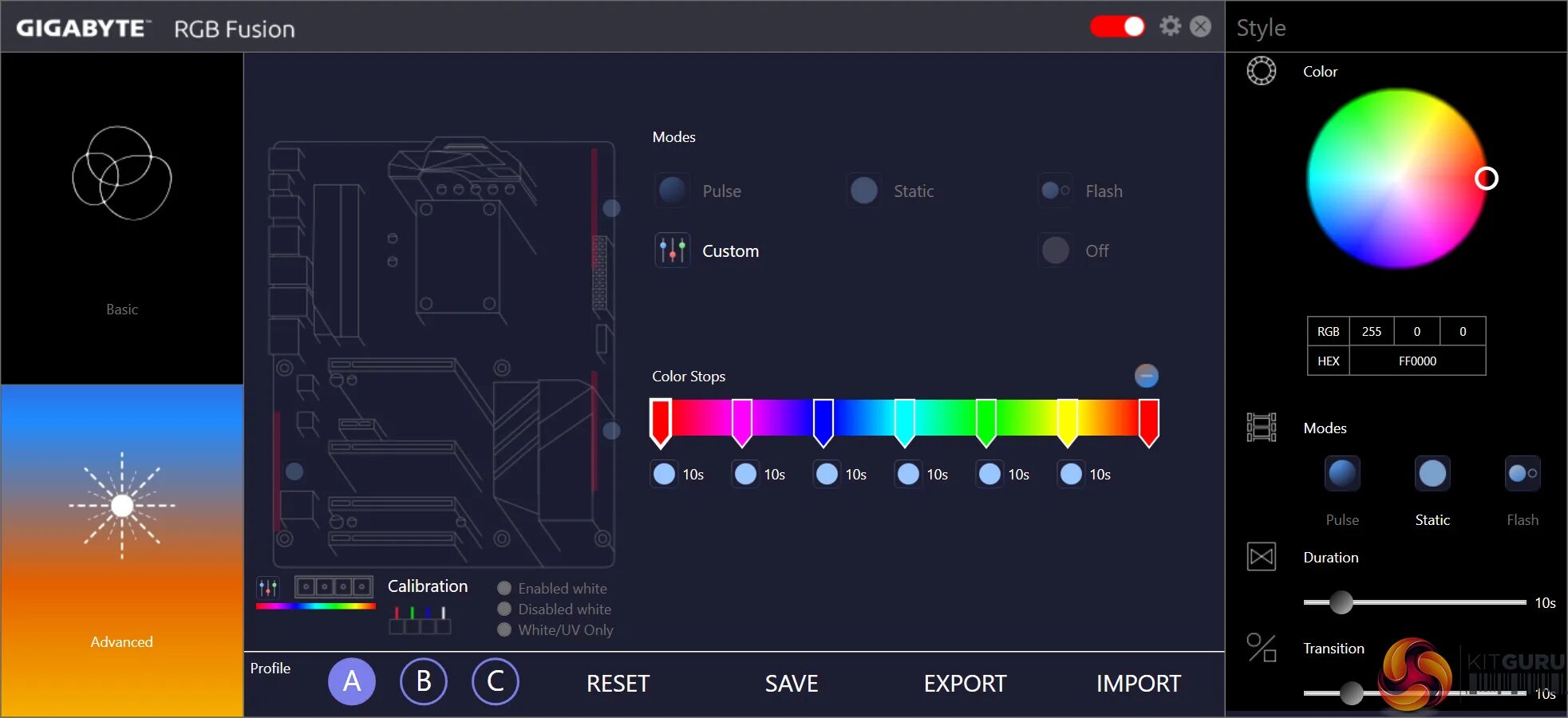Save the current lighting configuration

[x=791, y=683]
